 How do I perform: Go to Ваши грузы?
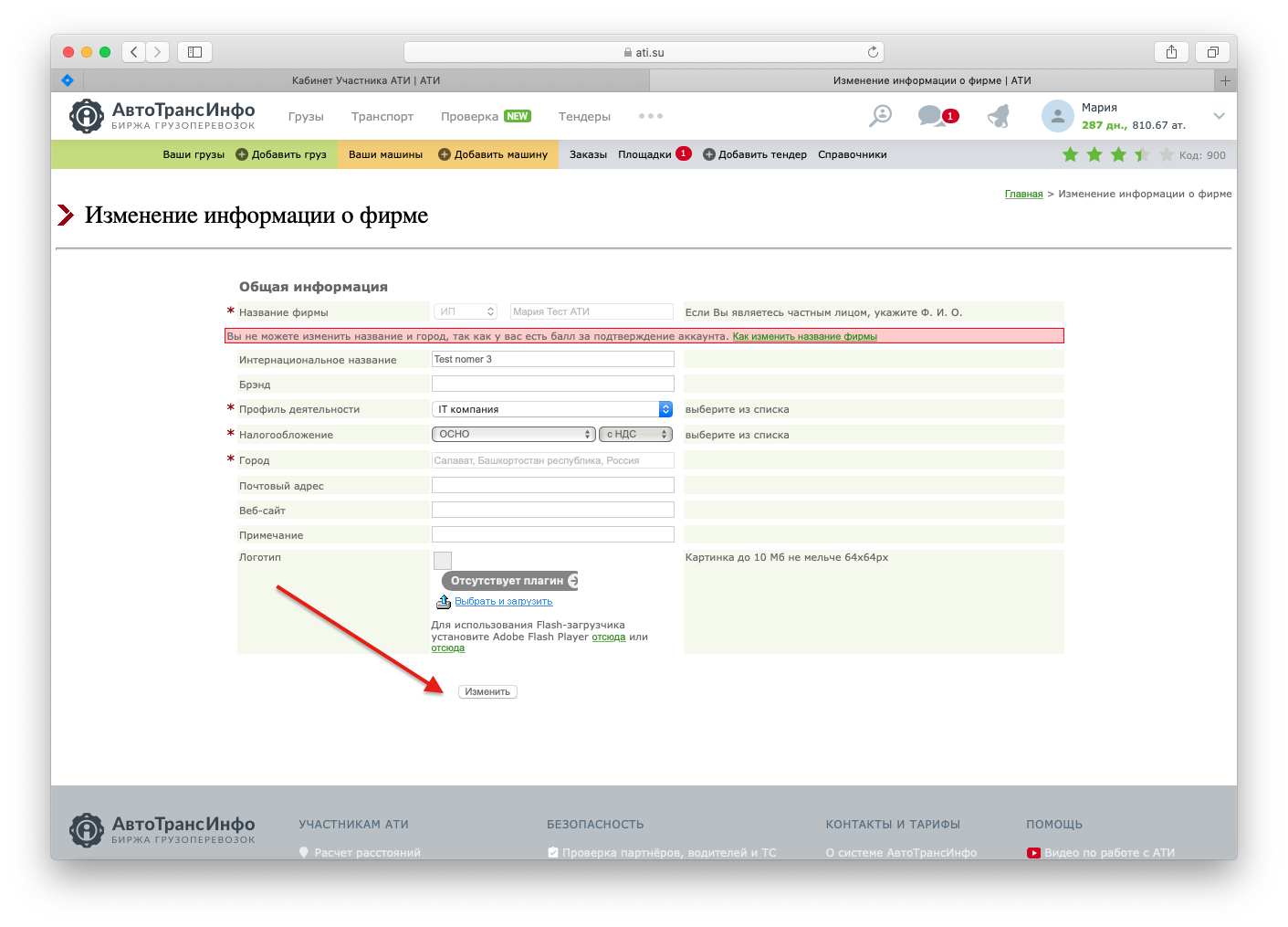(x=194, y=154)
